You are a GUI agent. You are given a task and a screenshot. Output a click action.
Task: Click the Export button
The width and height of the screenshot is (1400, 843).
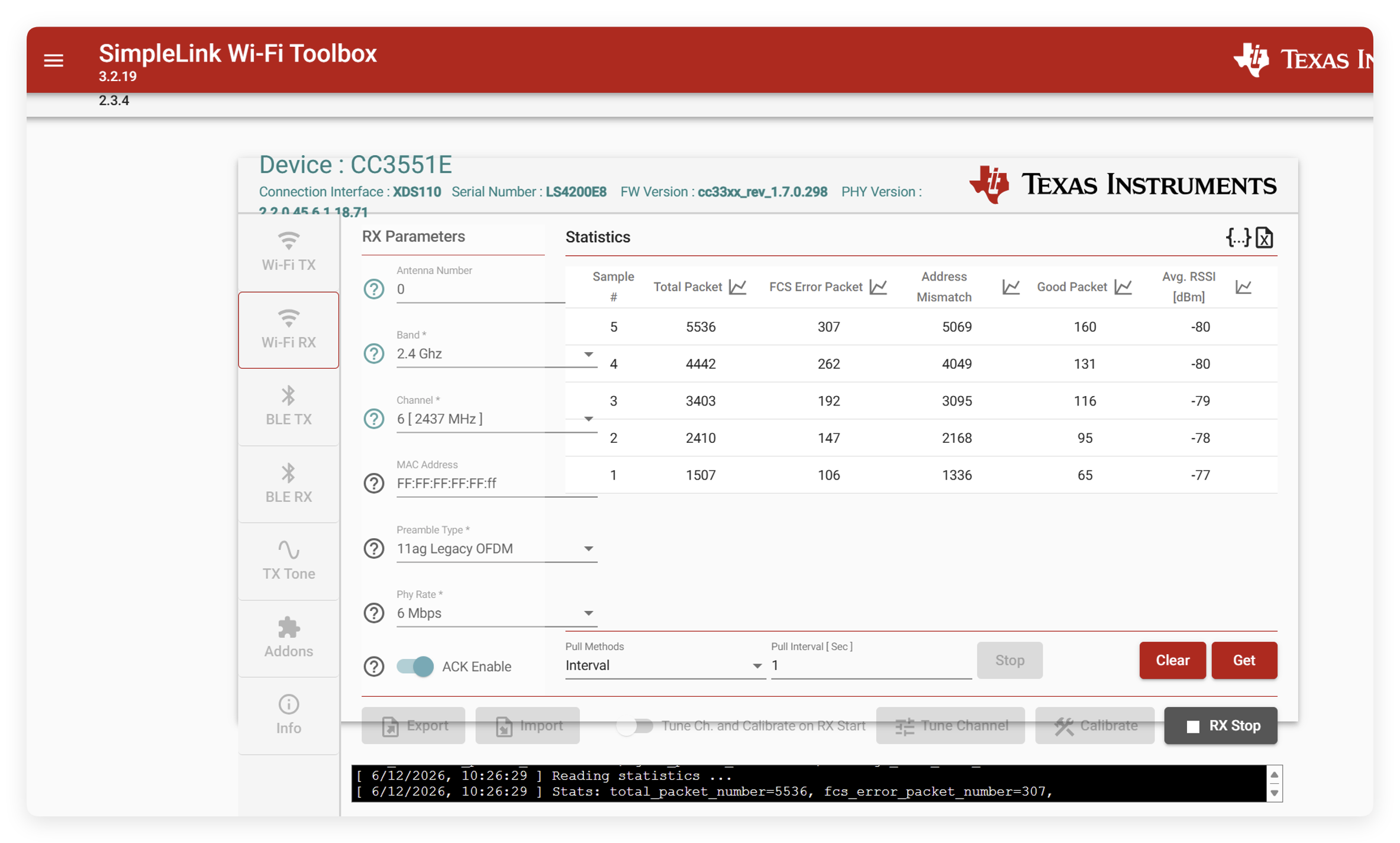tap(413, 726)
